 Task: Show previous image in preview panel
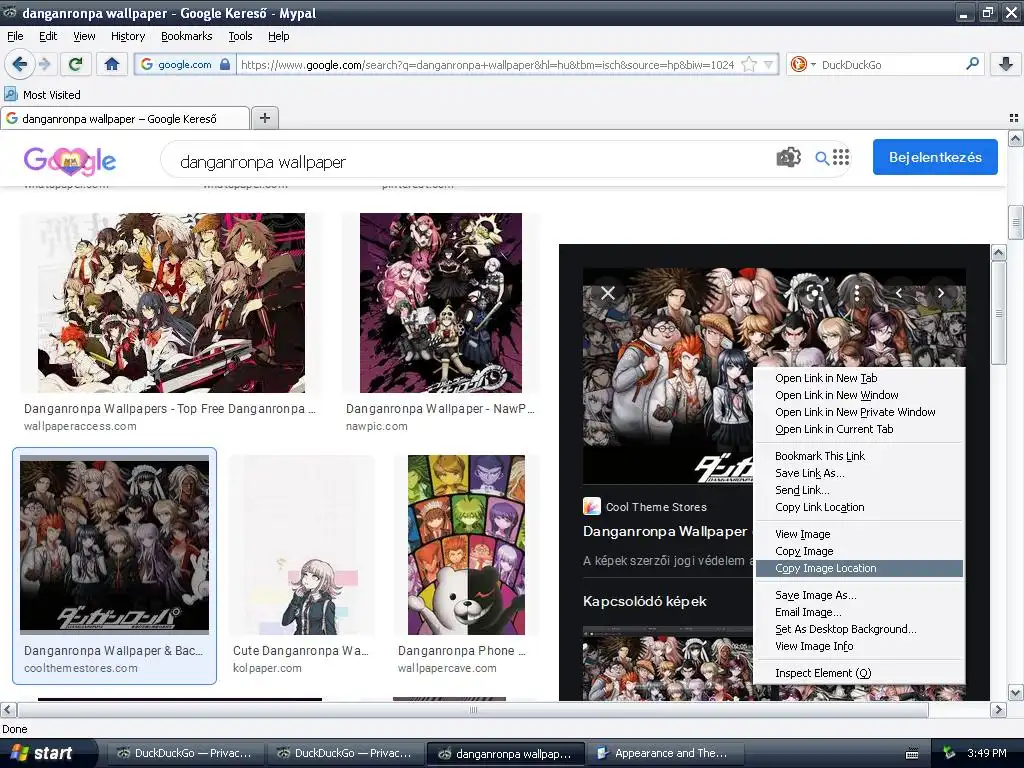(899, 293)
